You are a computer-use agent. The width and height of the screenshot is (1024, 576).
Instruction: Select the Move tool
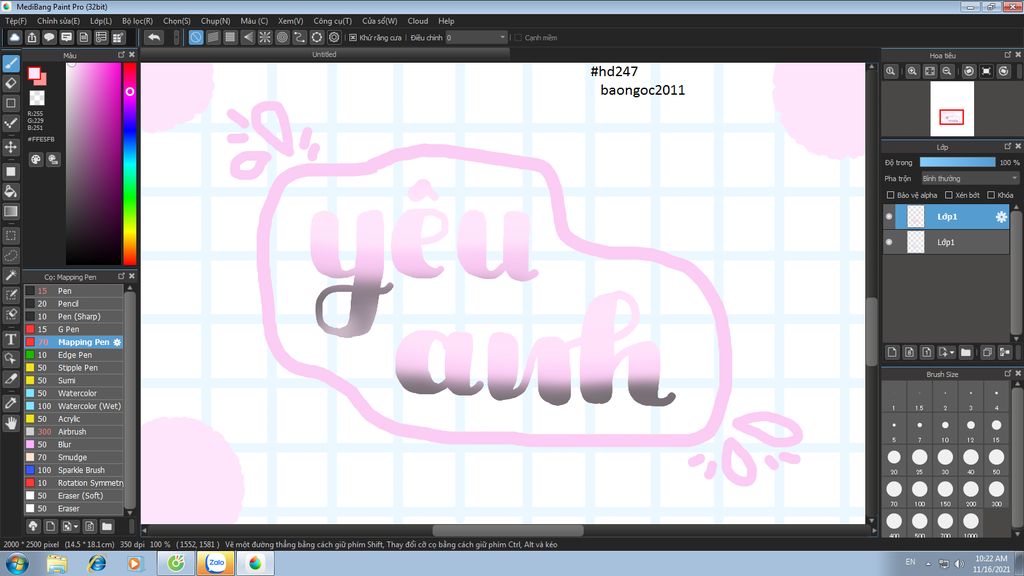(x=11, y=146)
